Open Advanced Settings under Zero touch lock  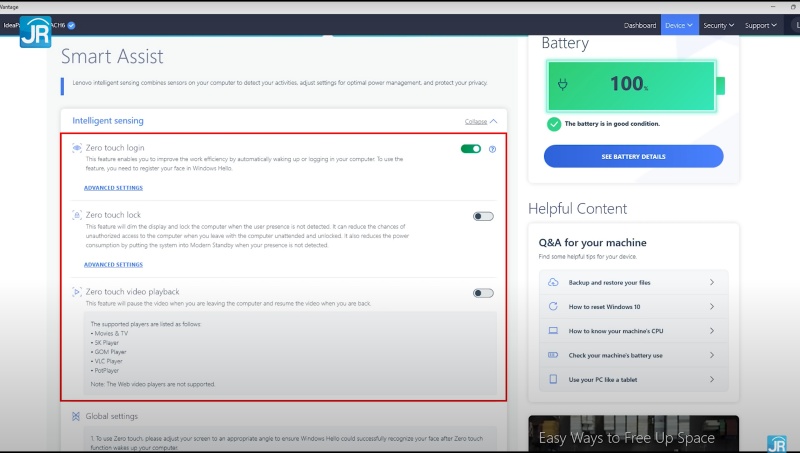112,264
